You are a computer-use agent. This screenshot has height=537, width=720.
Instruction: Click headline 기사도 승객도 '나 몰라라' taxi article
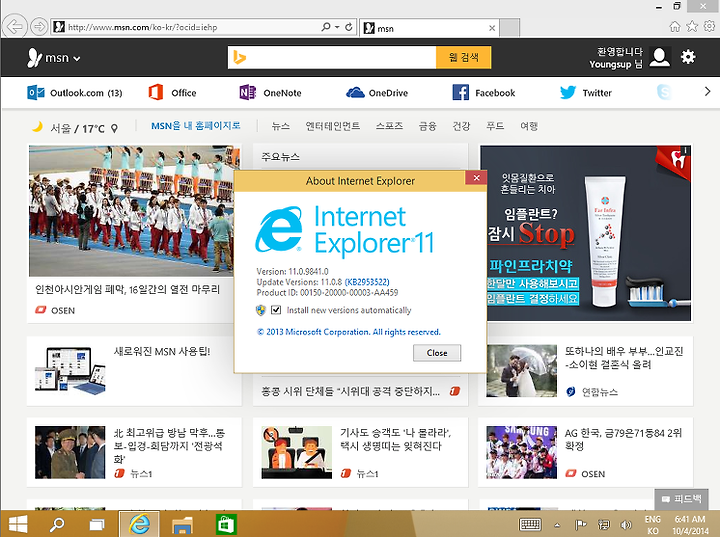[x=395, y=439]
